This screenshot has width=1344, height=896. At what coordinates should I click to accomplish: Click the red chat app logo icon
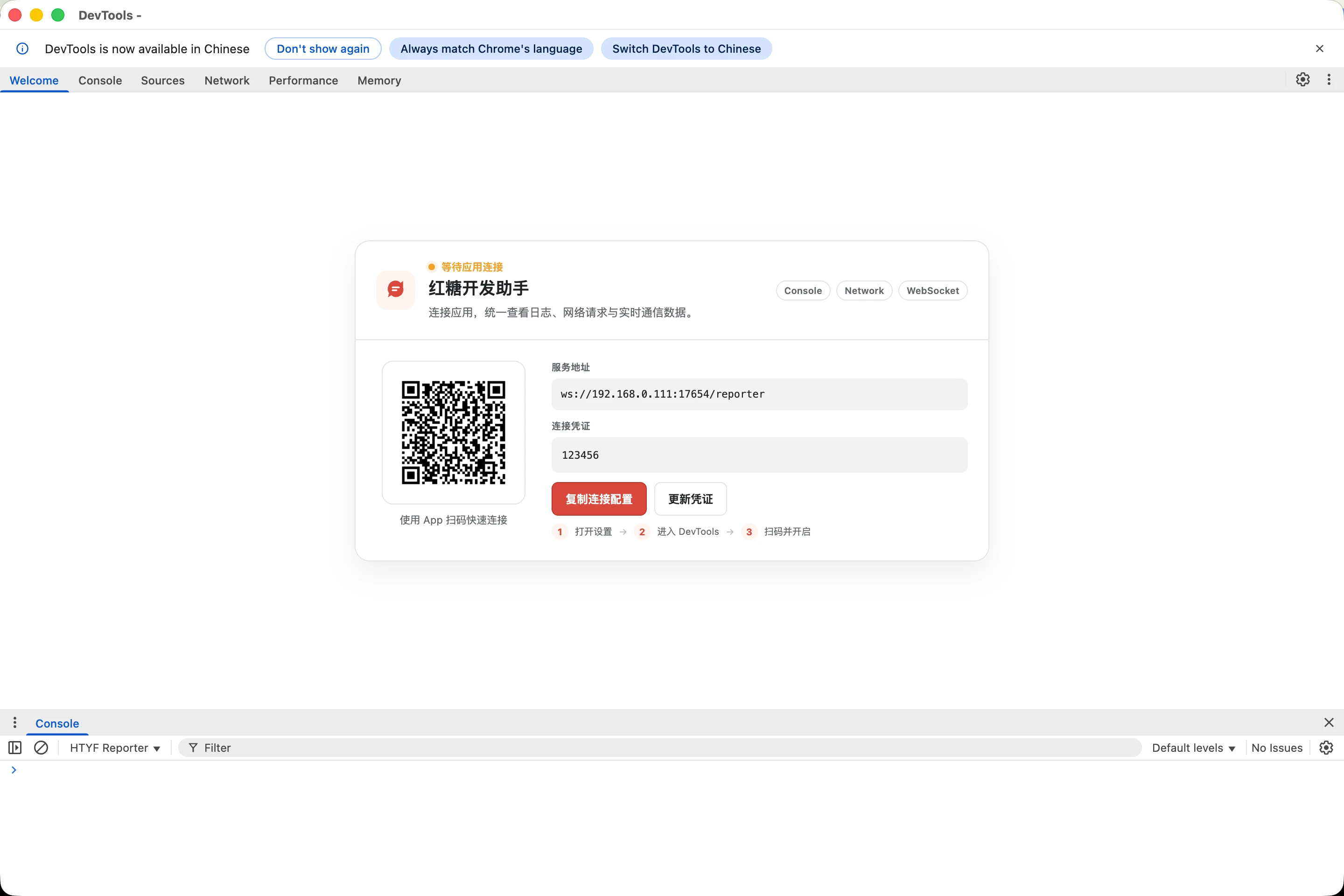(395, 290)
